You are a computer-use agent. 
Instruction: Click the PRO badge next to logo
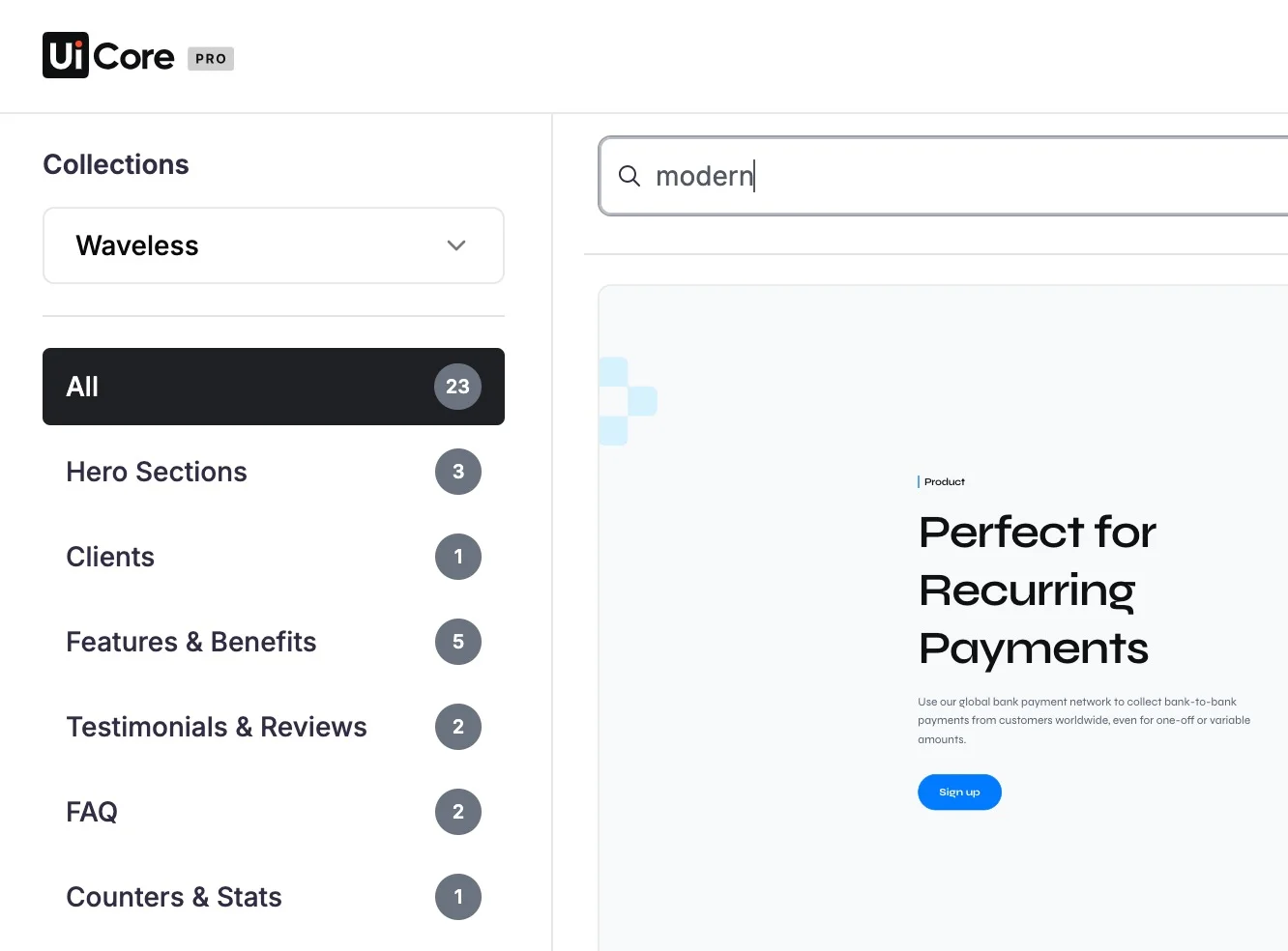tap(211, 59)
